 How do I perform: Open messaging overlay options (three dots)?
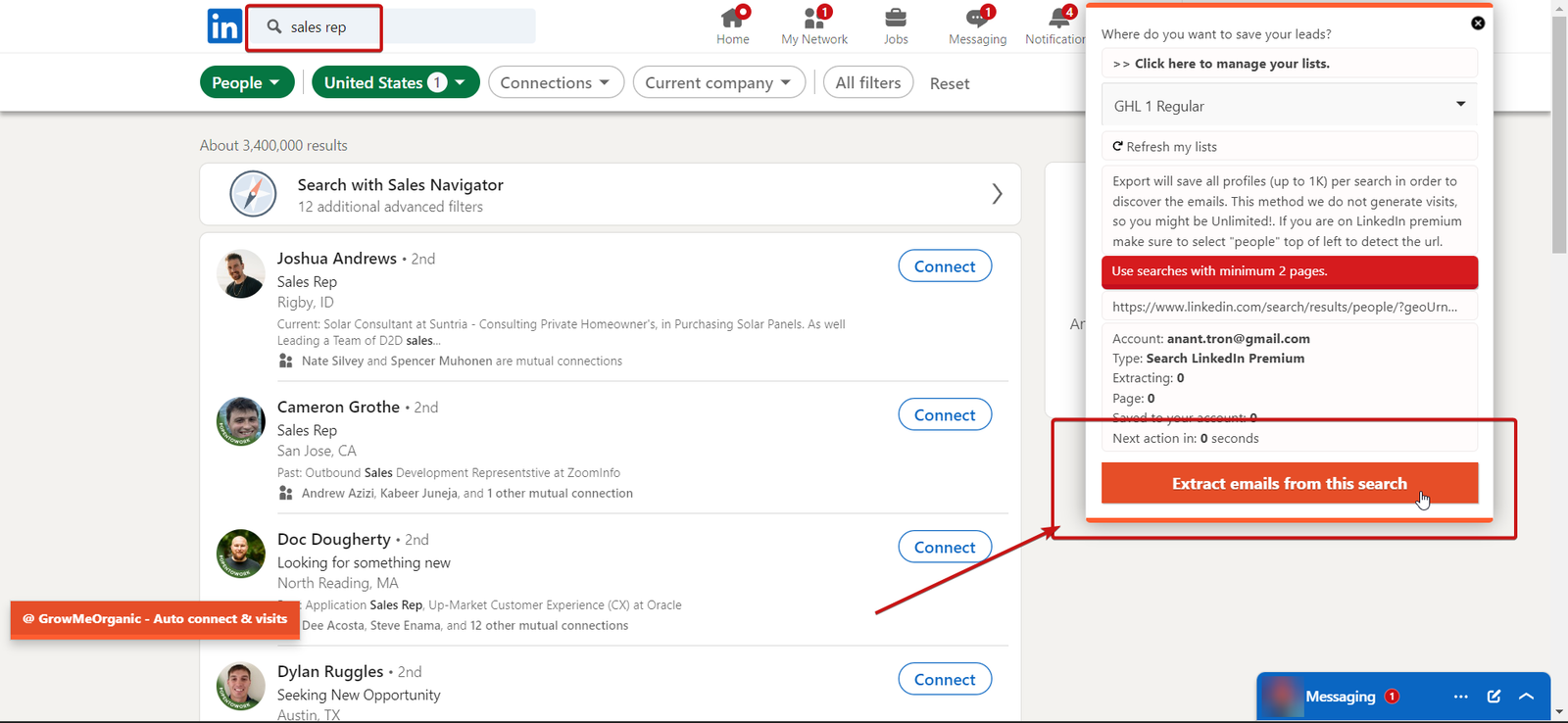pyautogui.click(x=1461, y=697)
